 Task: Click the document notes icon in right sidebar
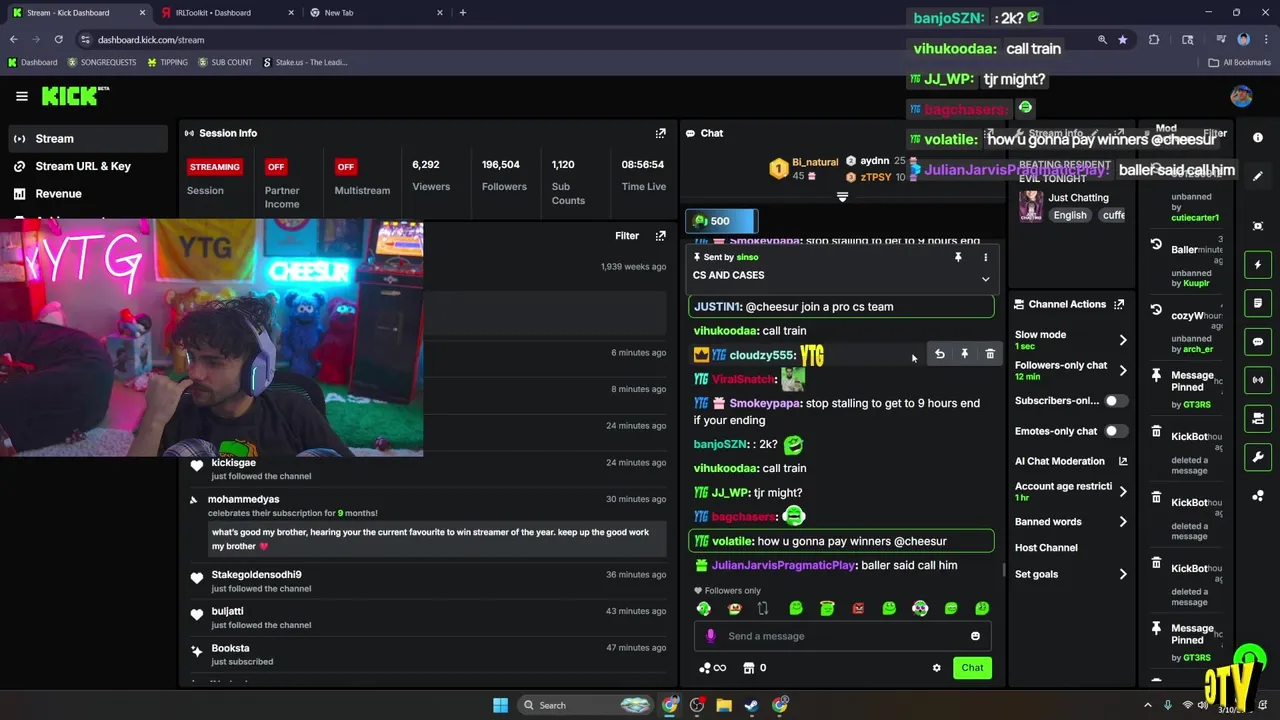[x=1258, y=303]
